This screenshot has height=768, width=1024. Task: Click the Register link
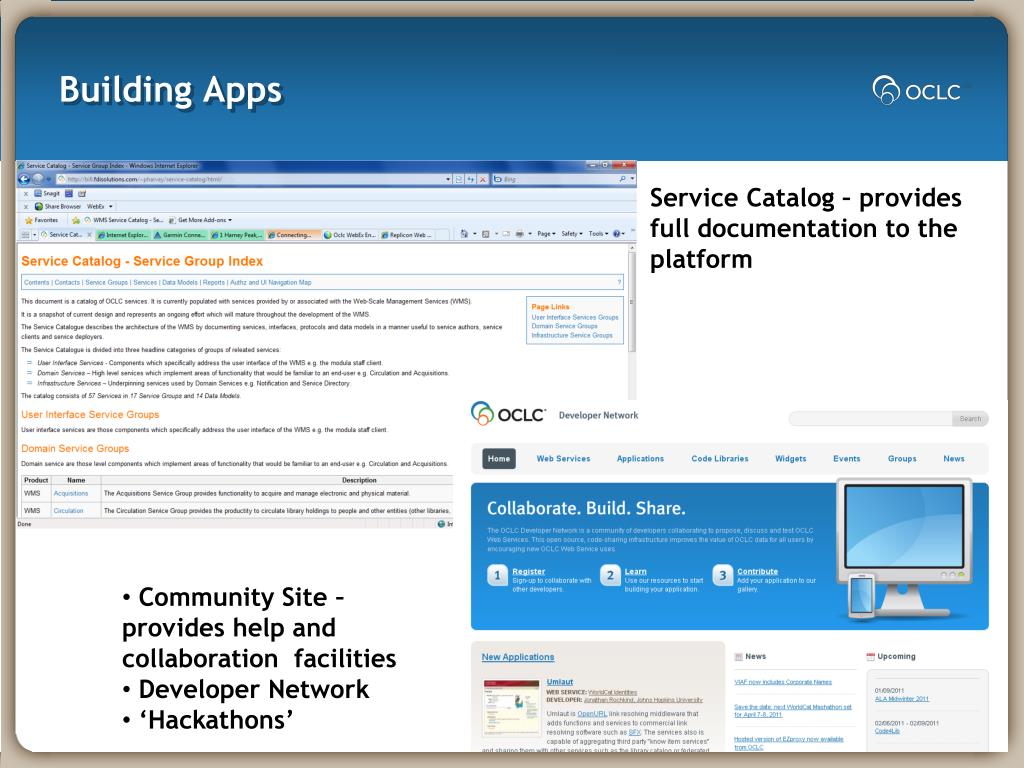click(528, 571)
